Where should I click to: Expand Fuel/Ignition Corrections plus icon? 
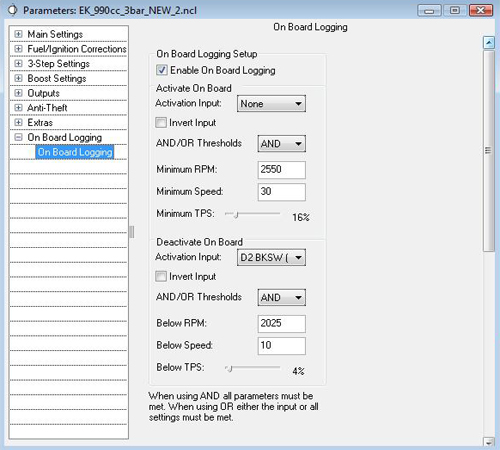click(x=19, y=49)
